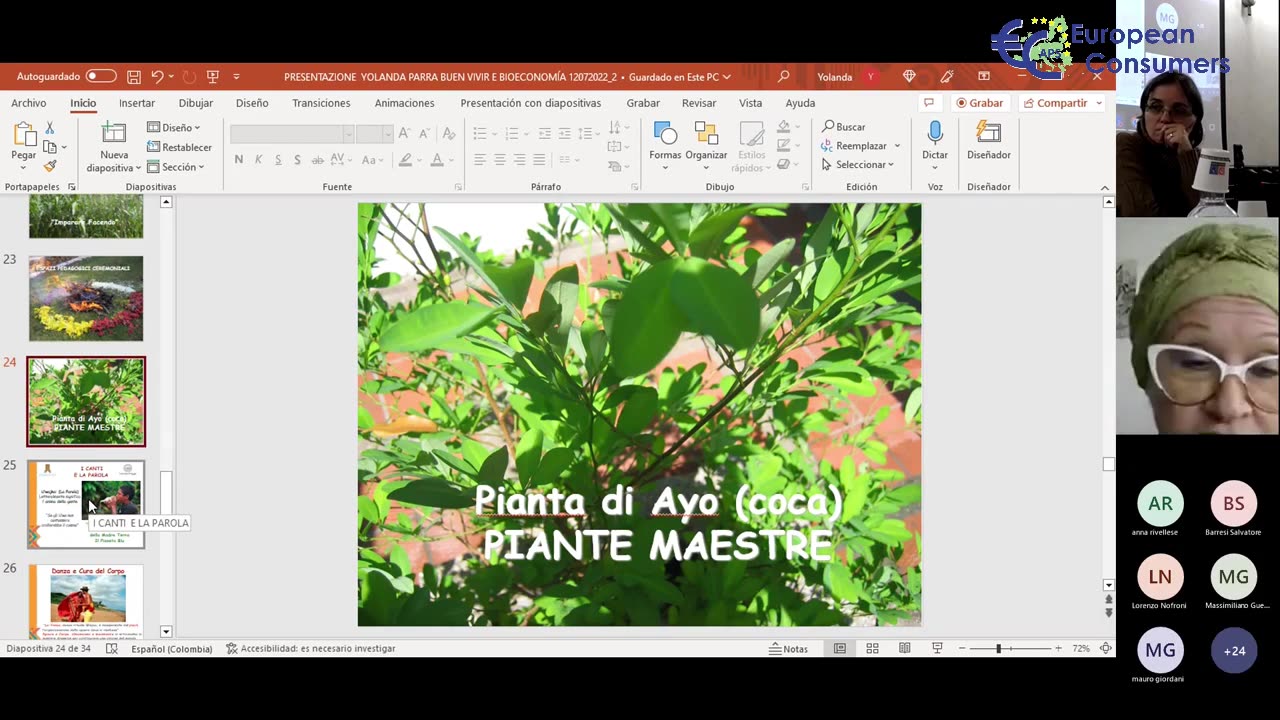Screen dimensions: 1280x720
Task: Click the zoom slider handle
Action: coord(998,649)
